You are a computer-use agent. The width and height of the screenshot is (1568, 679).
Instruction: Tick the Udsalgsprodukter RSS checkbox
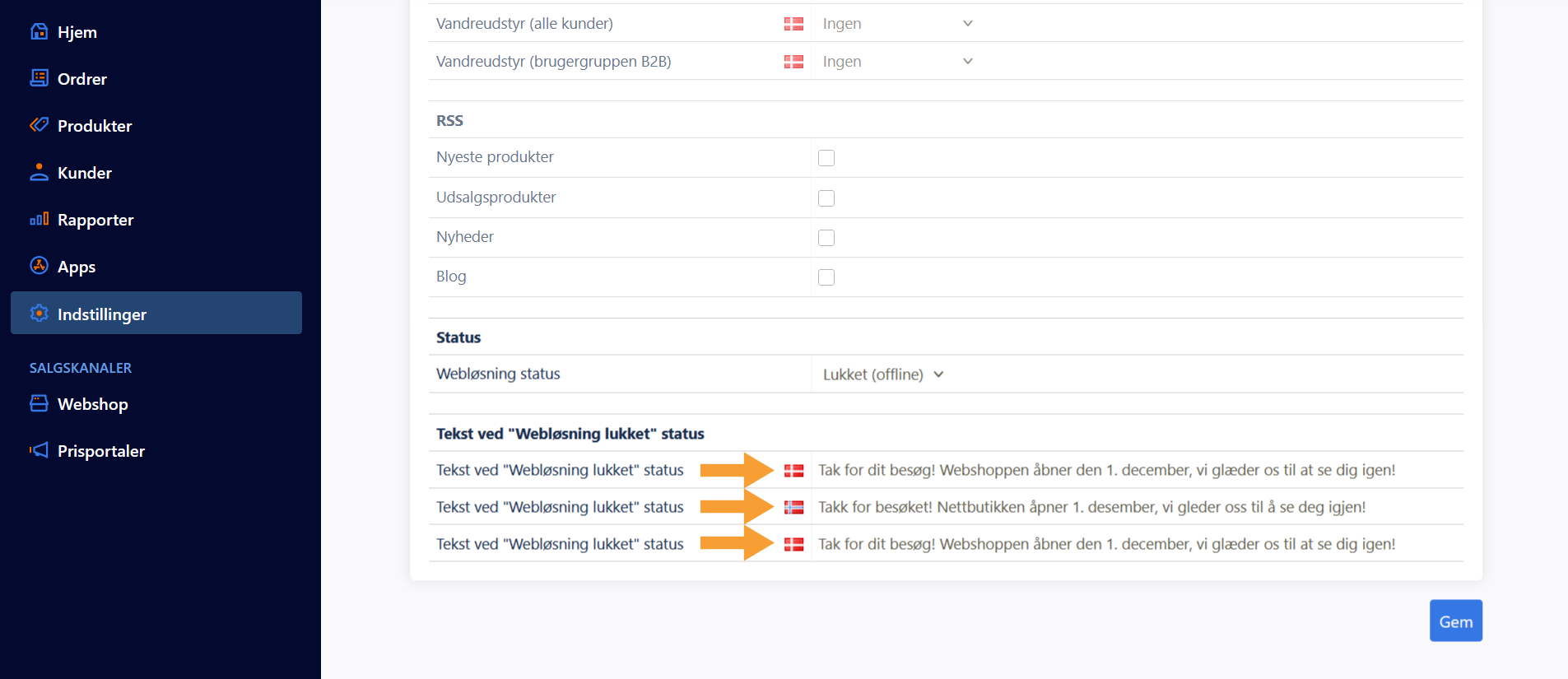826,198
